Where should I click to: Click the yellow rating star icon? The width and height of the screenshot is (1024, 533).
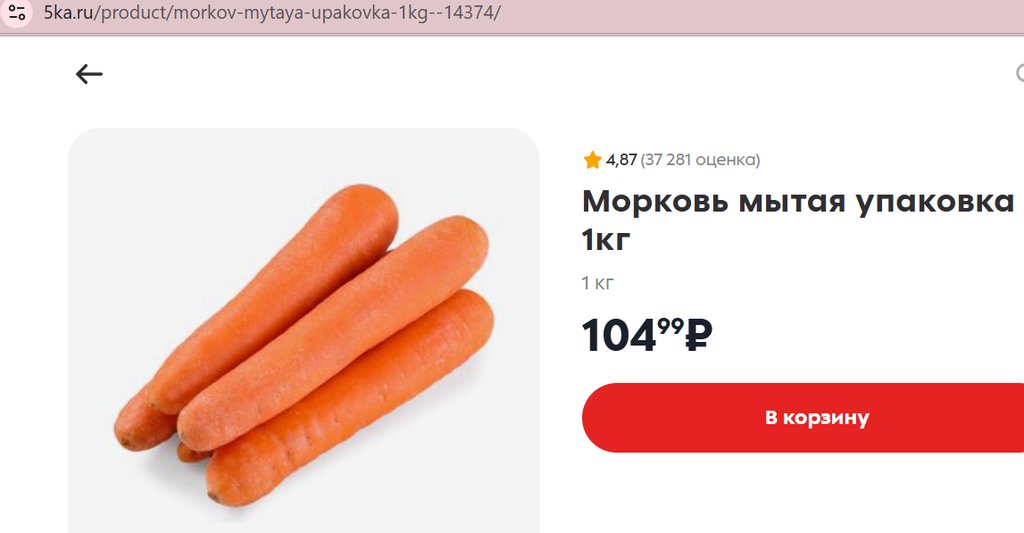[592, 160]
